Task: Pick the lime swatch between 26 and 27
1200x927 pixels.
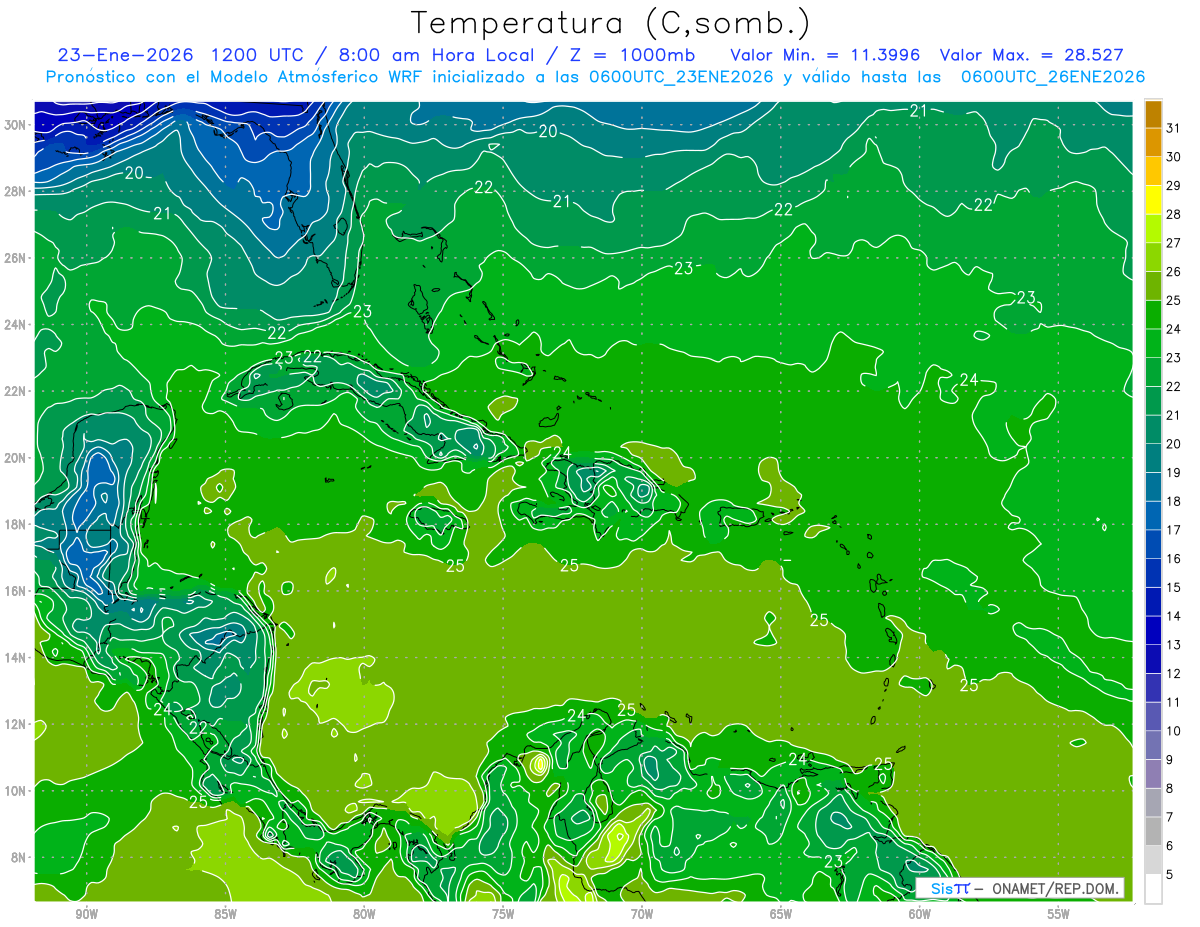Action: (x=1153, y=257)
